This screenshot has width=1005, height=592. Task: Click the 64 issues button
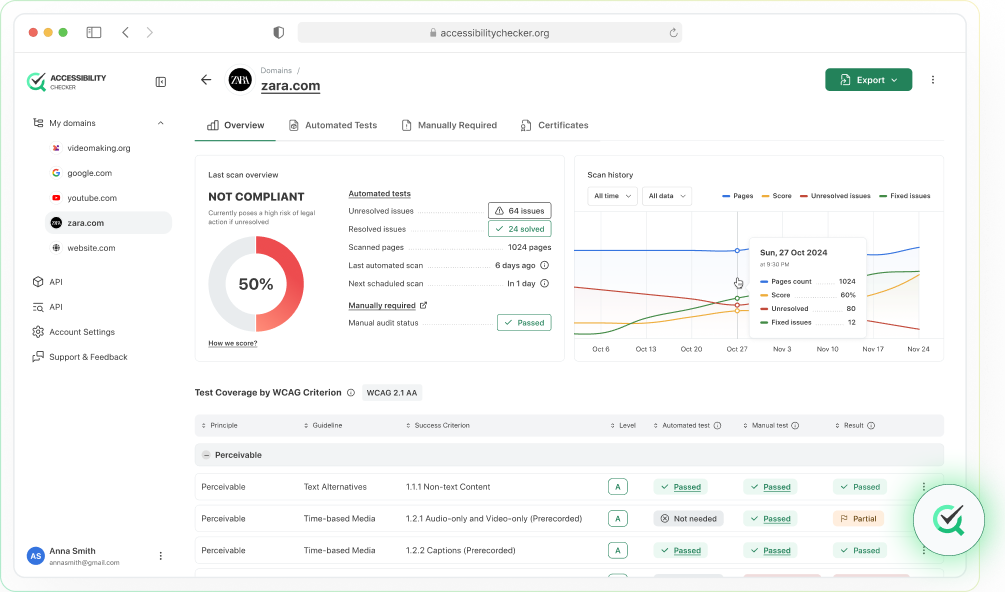coord(520,211)
